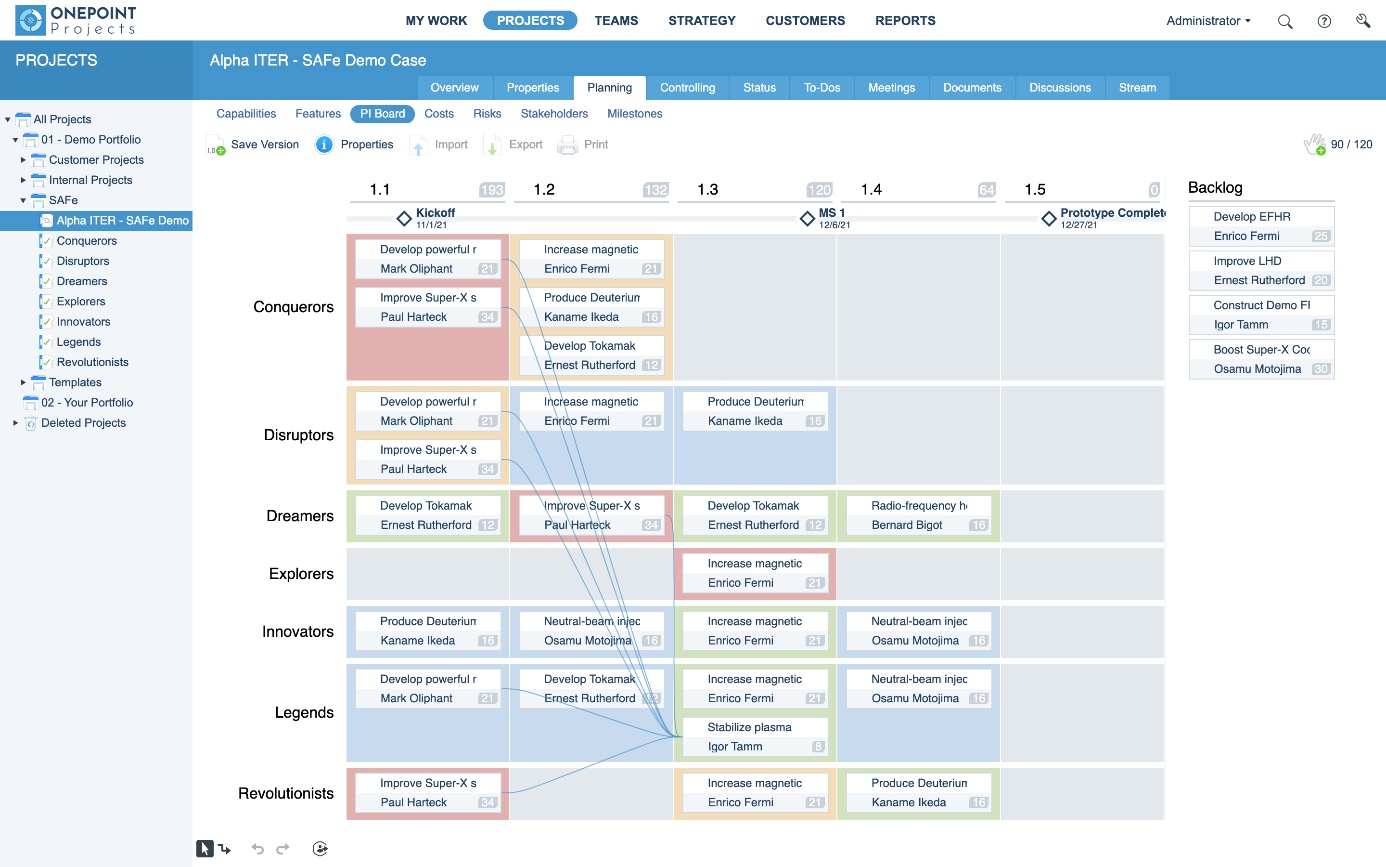Select Alpha ITER - SAFe Demo tree item
Image resolution: width=1386 pixels, height=867 pixels.
point(97,221)
